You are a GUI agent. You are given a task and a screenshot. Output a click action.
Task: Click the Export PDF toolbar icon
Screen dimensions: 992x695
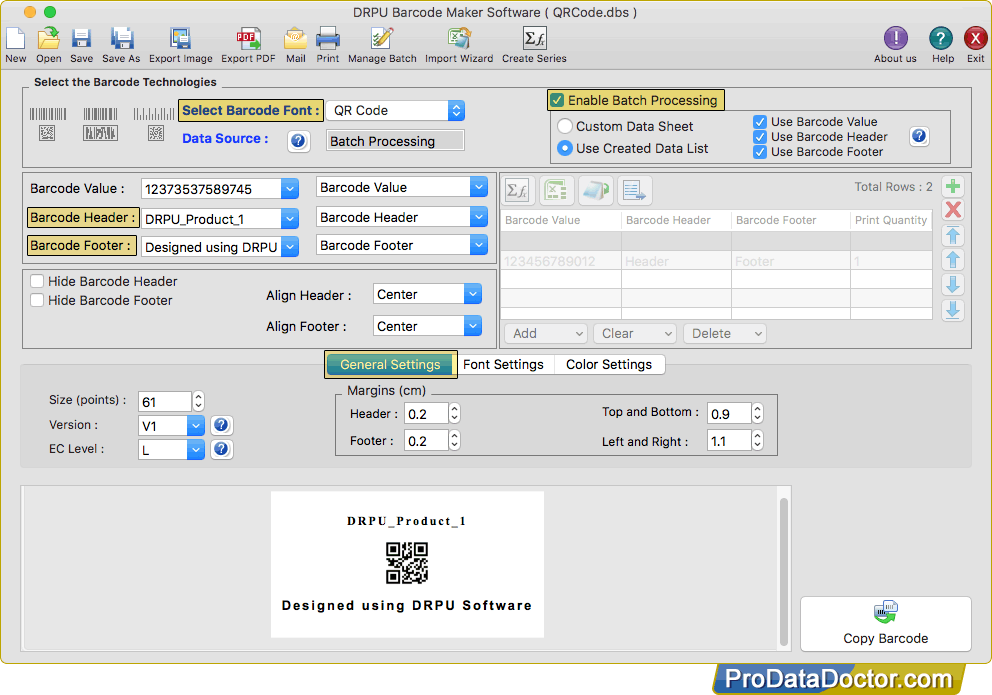[x=248, y=39]
